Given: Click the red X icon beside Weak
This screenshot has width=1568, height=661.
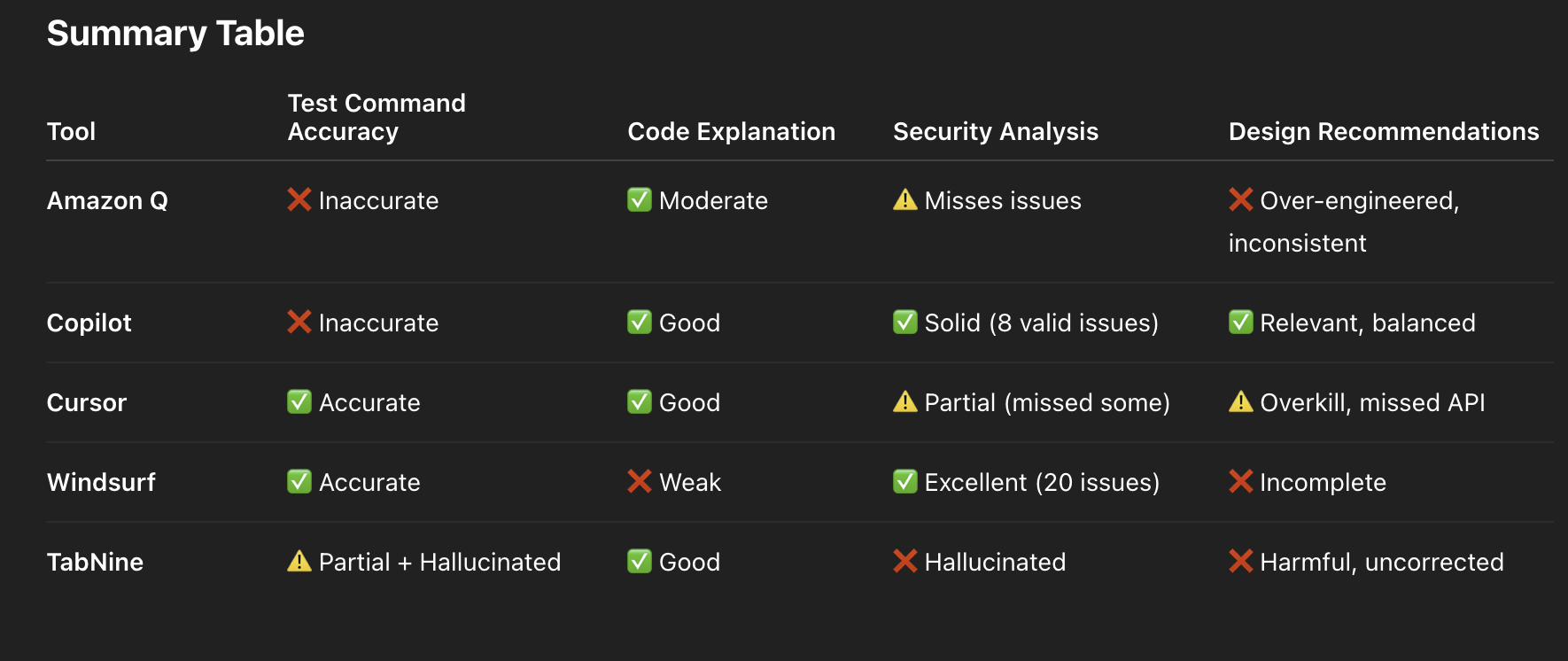Looking at the screenshot, I should [640, 482].
